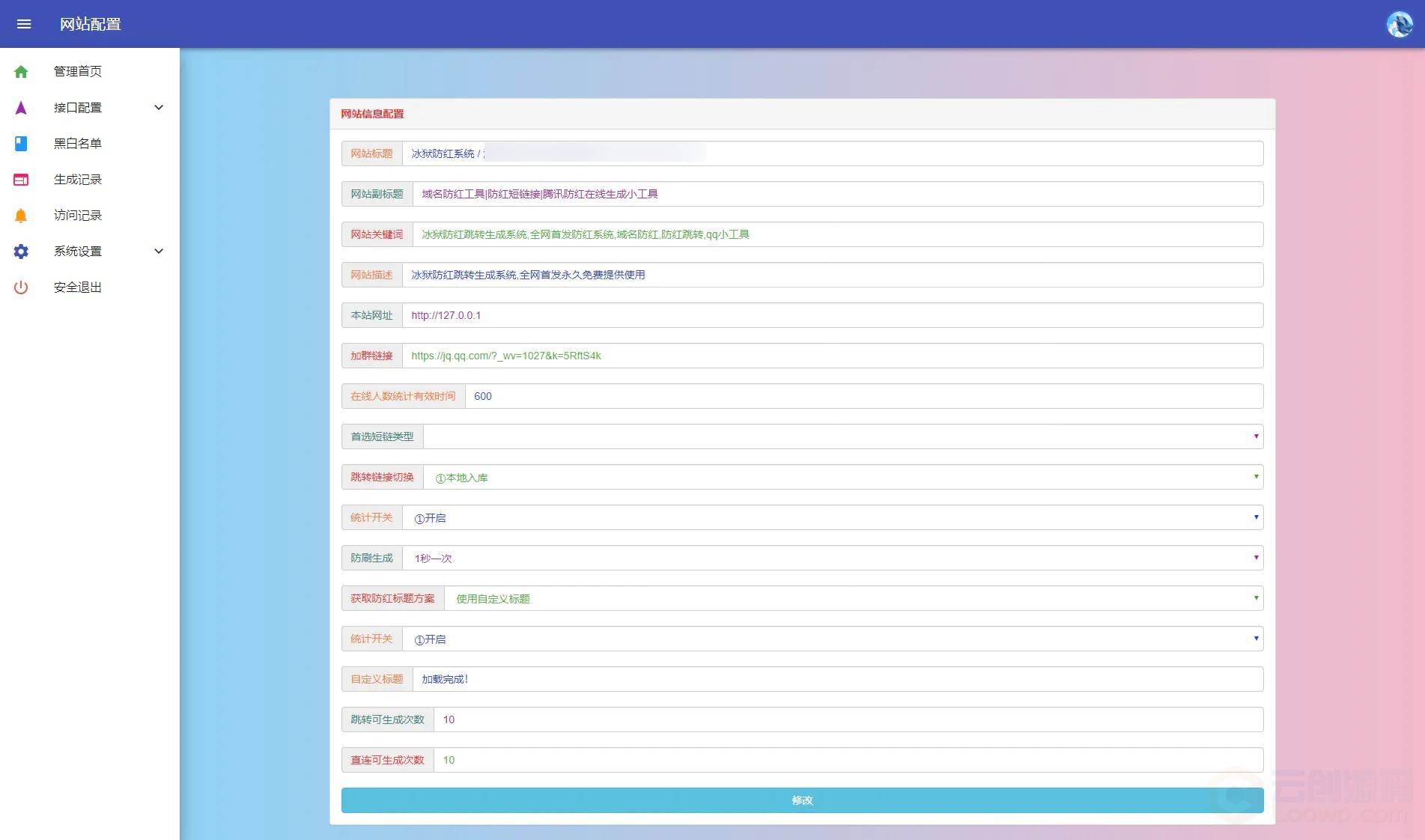The image size is (1425, 840).
Task: Open 访问记录 sidebar item
Action: (90, 216)
